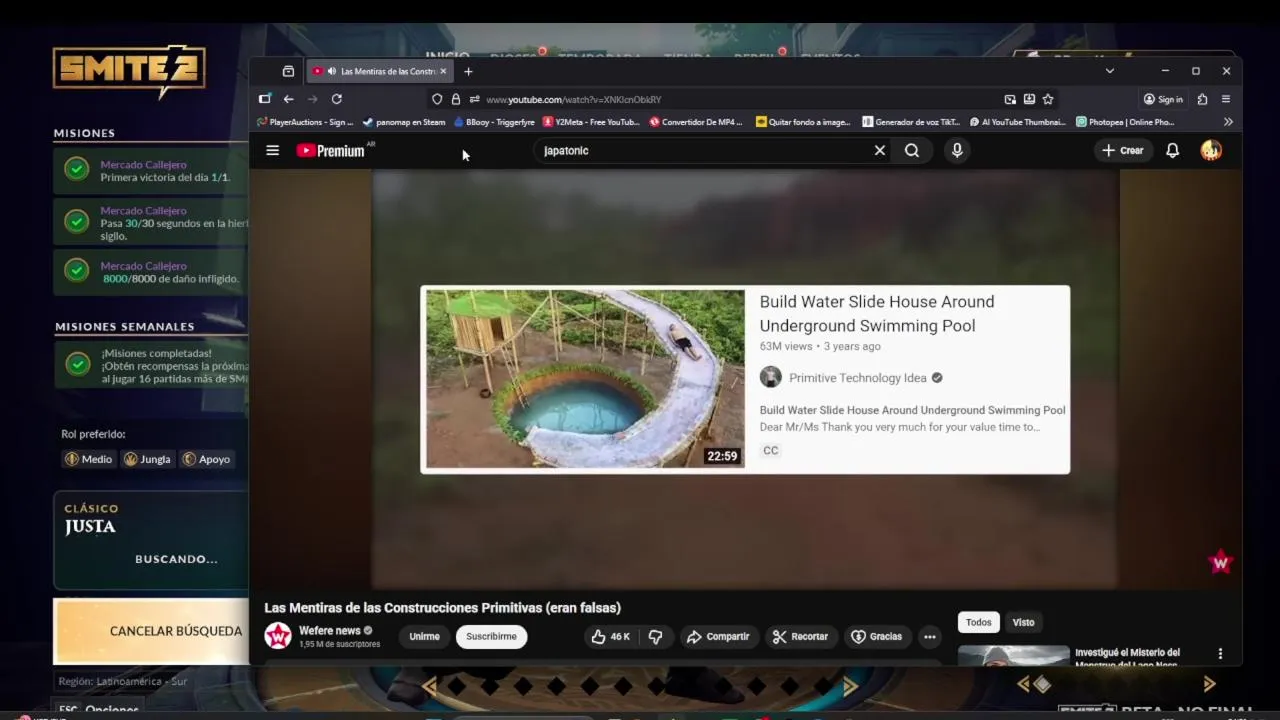
Task: Click the shield tracking protection icon
Action: 437,99
